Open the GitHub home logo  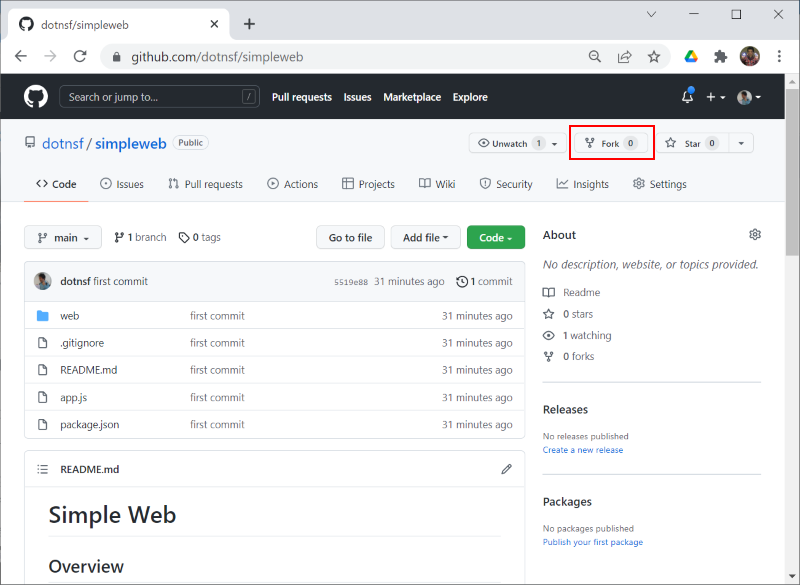click(36, 97)
